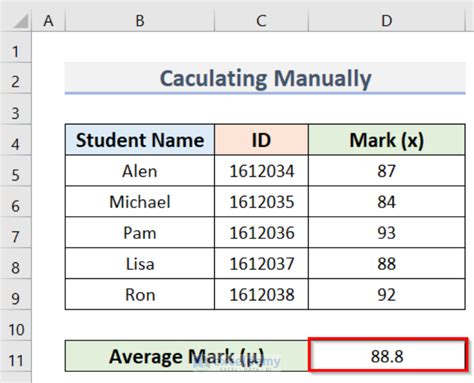Select the Mark (x) header cell
This screenshot has width=474, height=383.
387,140
